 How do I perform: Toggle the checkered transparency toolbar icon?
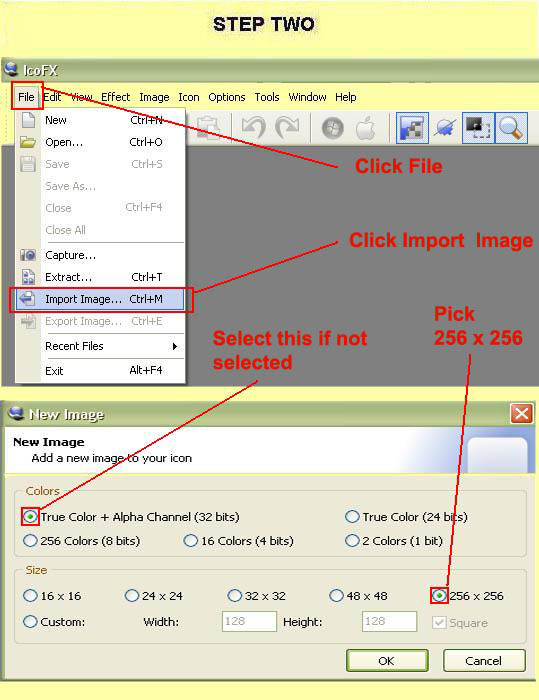click(412, 128)
